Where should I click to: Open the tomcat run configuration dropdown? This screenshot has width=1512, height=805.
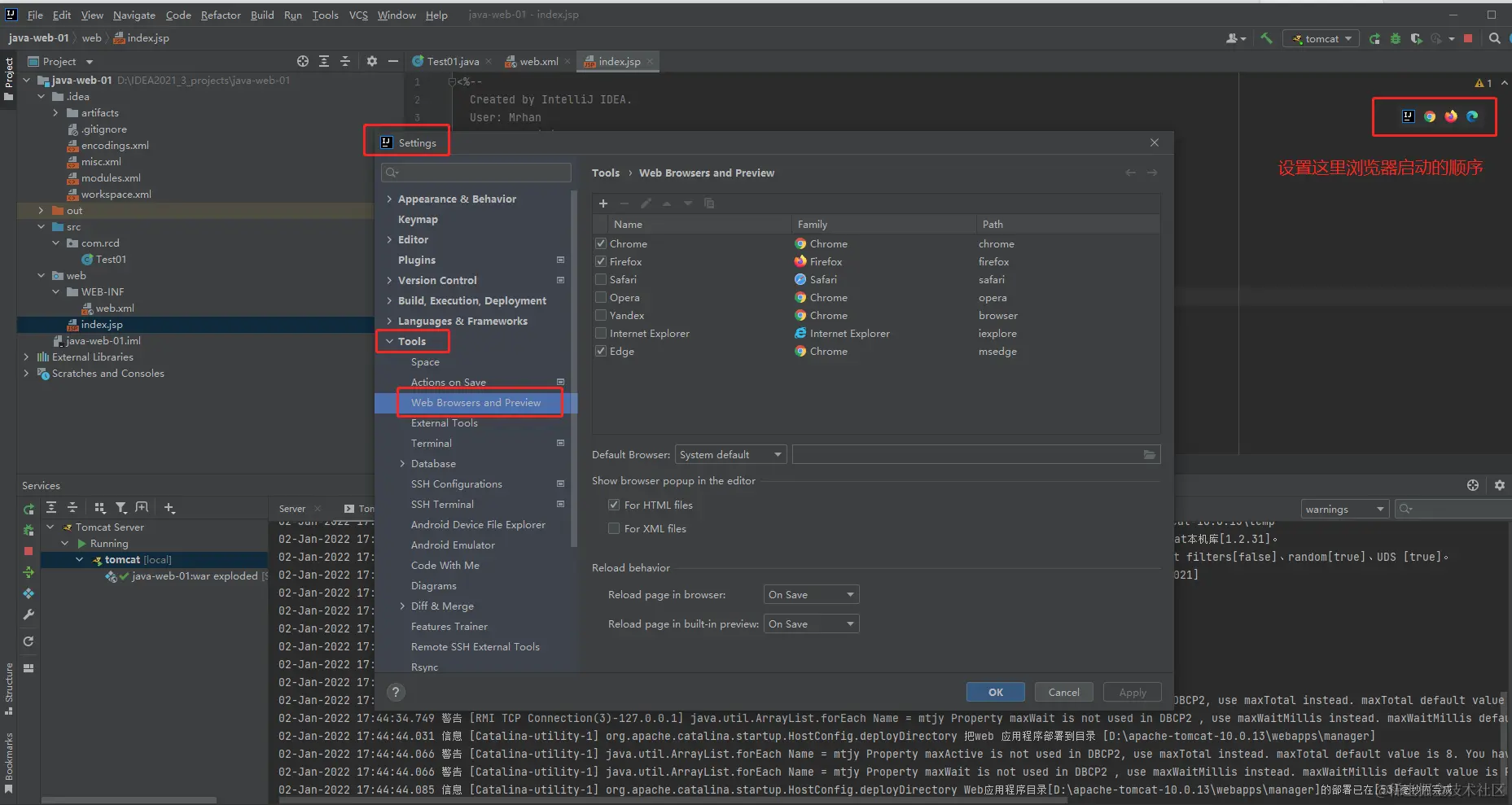tap(1321, 38)
